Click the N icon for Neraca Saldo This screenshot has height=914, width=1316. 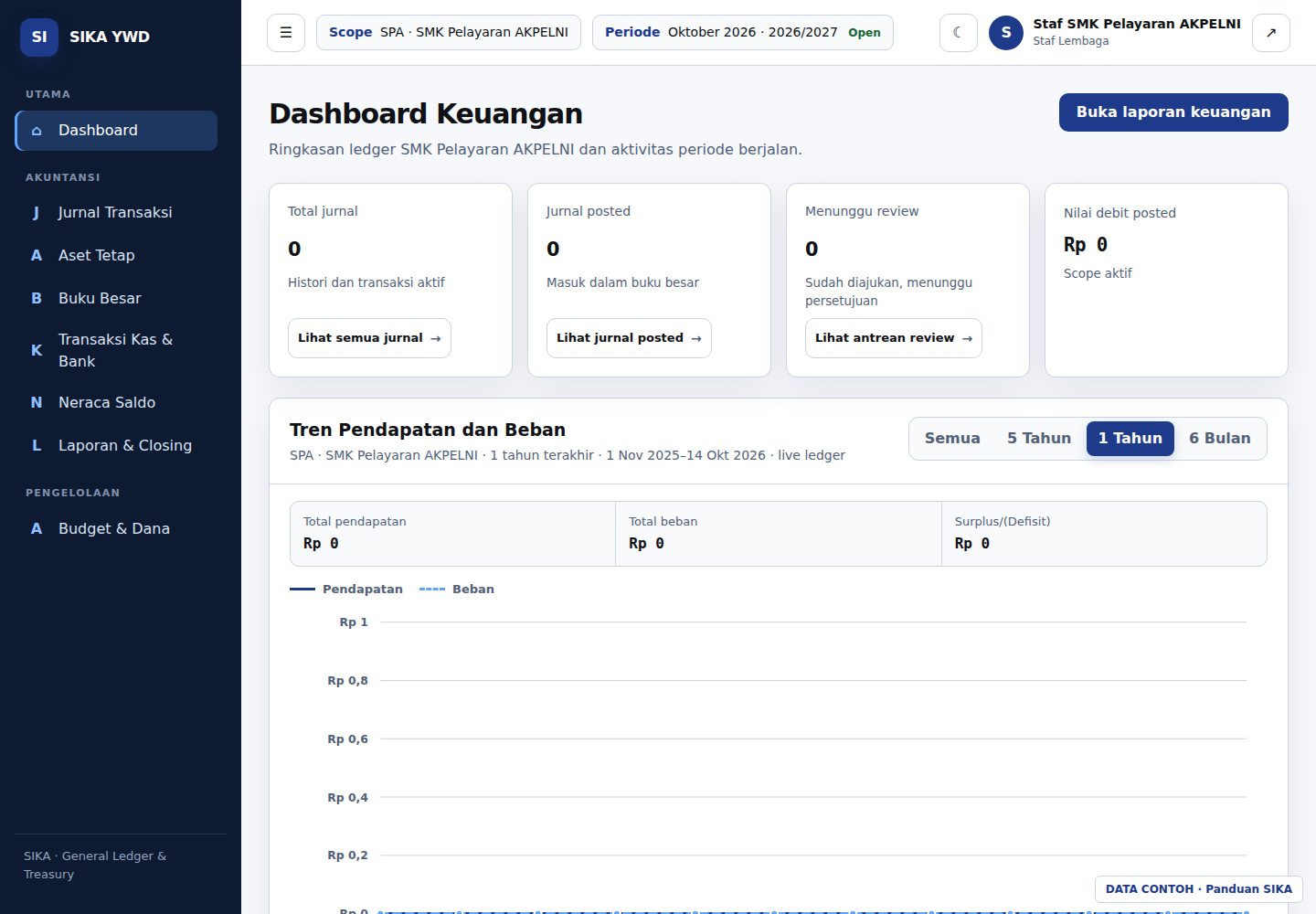(37, 403)
